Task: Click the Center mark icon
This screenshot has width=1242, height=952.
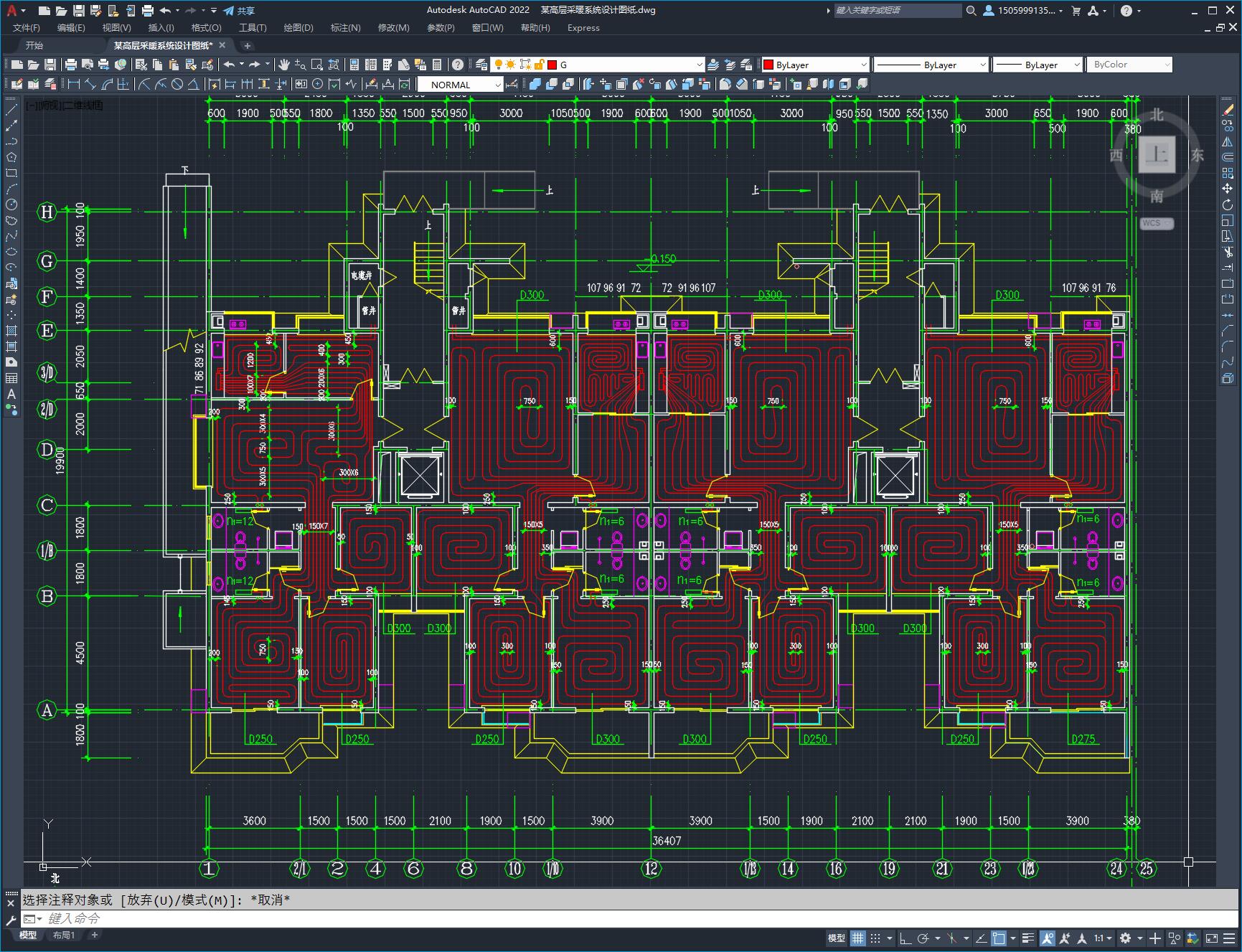Action: (318, 85)
